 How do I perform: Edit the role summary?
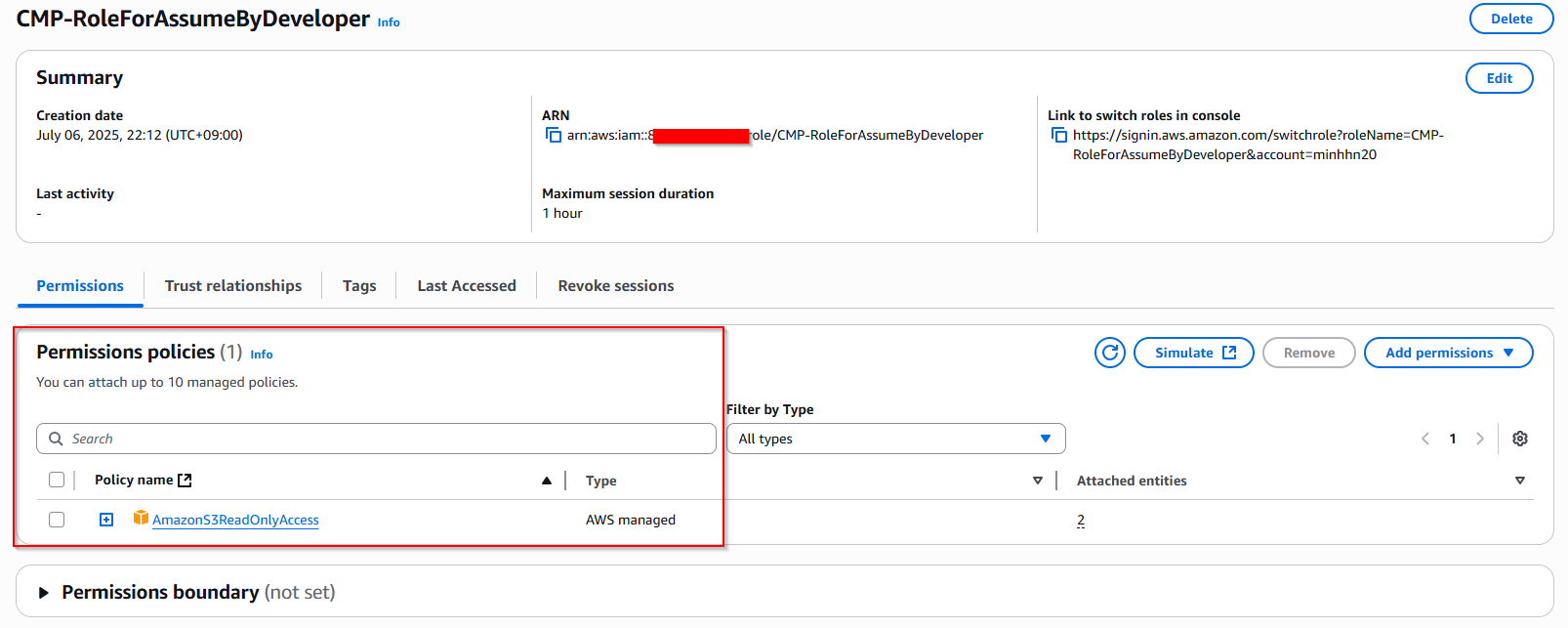pos(1499,78)
